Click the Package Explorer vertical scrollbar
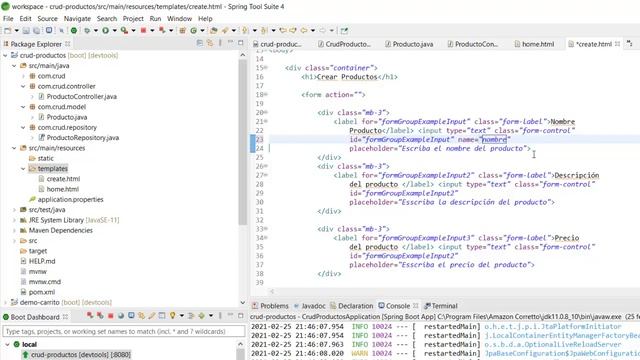 tap(242, 143)
